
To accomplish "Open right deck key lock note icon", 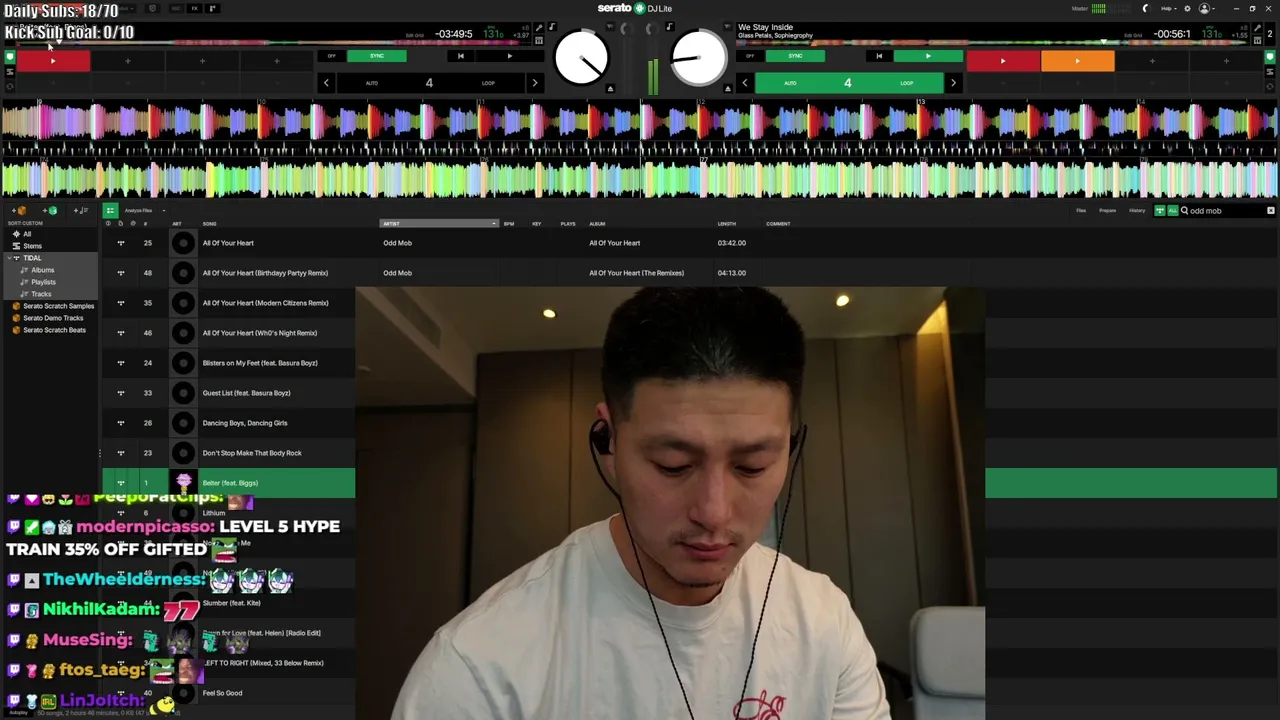I will pos(669,27).
